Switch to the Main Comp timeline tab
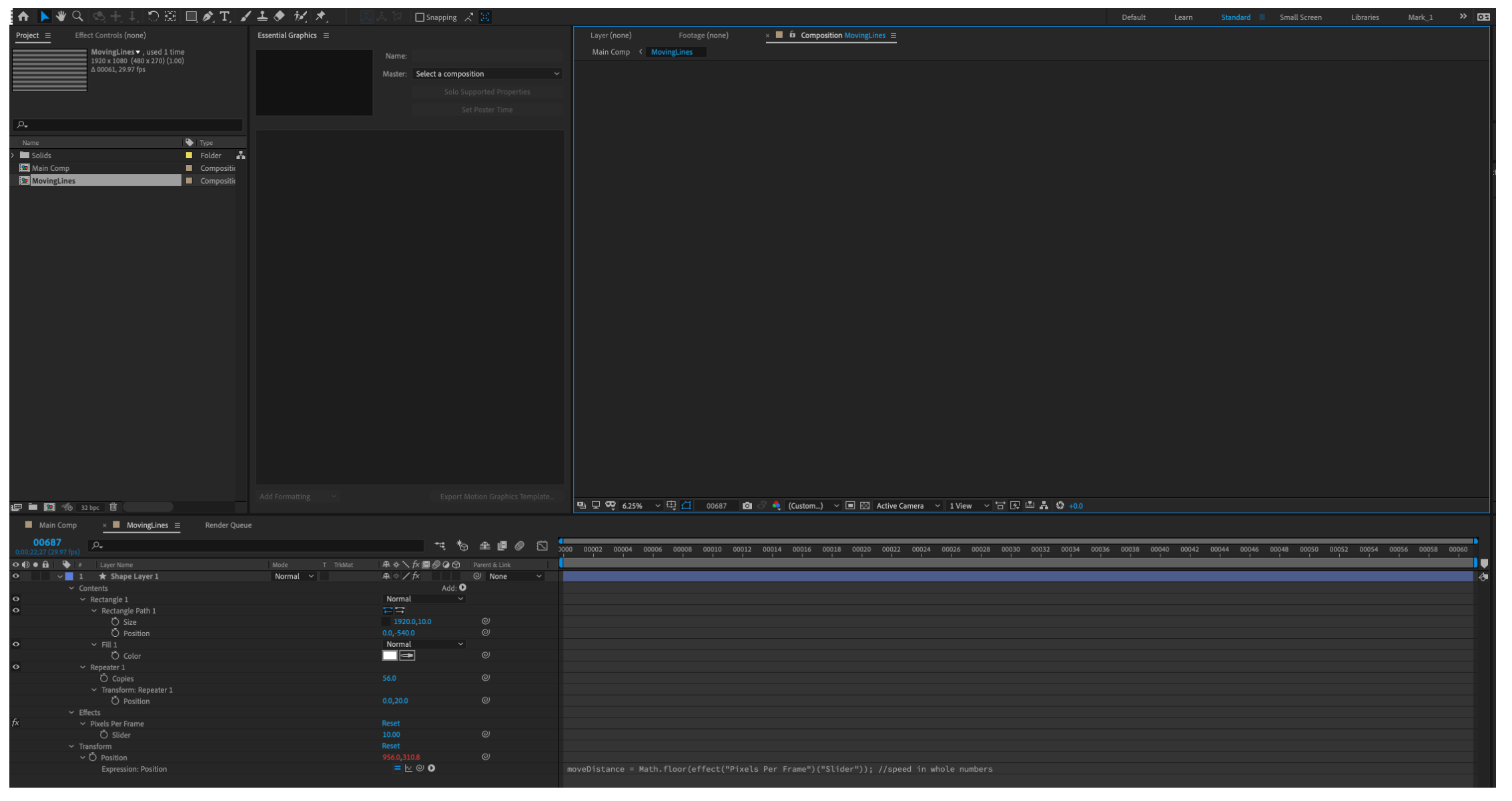1512x801 pixels. tap(57, 525)
